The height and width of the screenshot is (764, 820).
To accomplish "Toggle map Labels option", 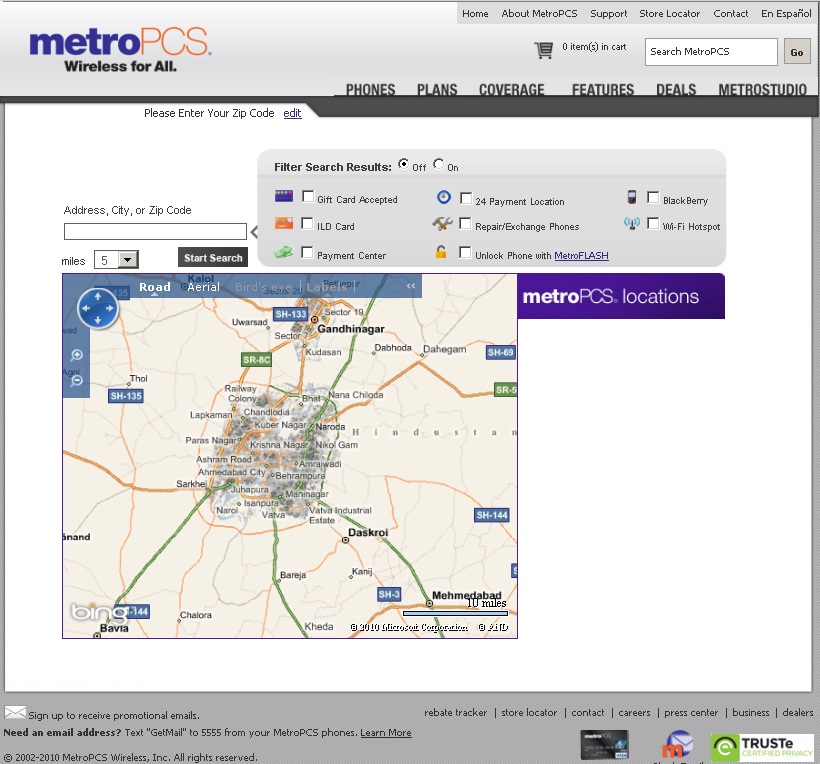I will [x=327, y=287].
